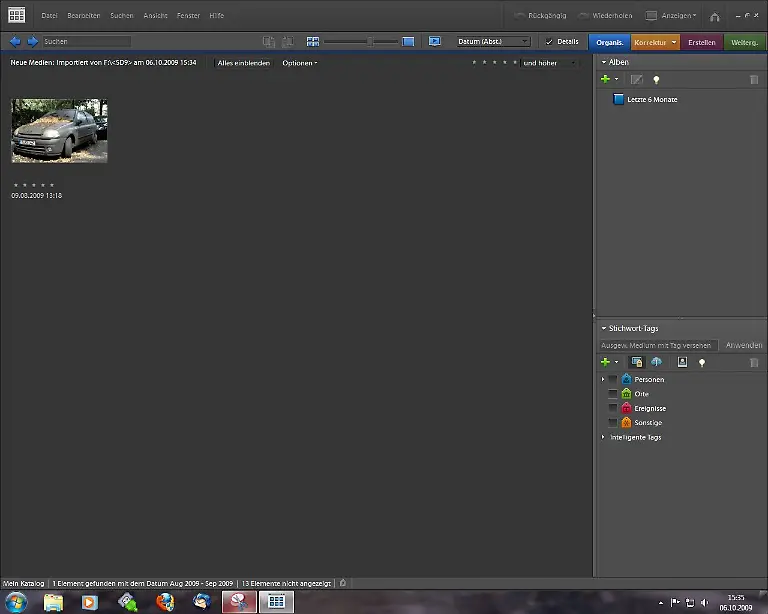Image resolution: width=768 pixels, height=614 pixels.
Task: Click the home icon in title bar
Action: (714, 16)
